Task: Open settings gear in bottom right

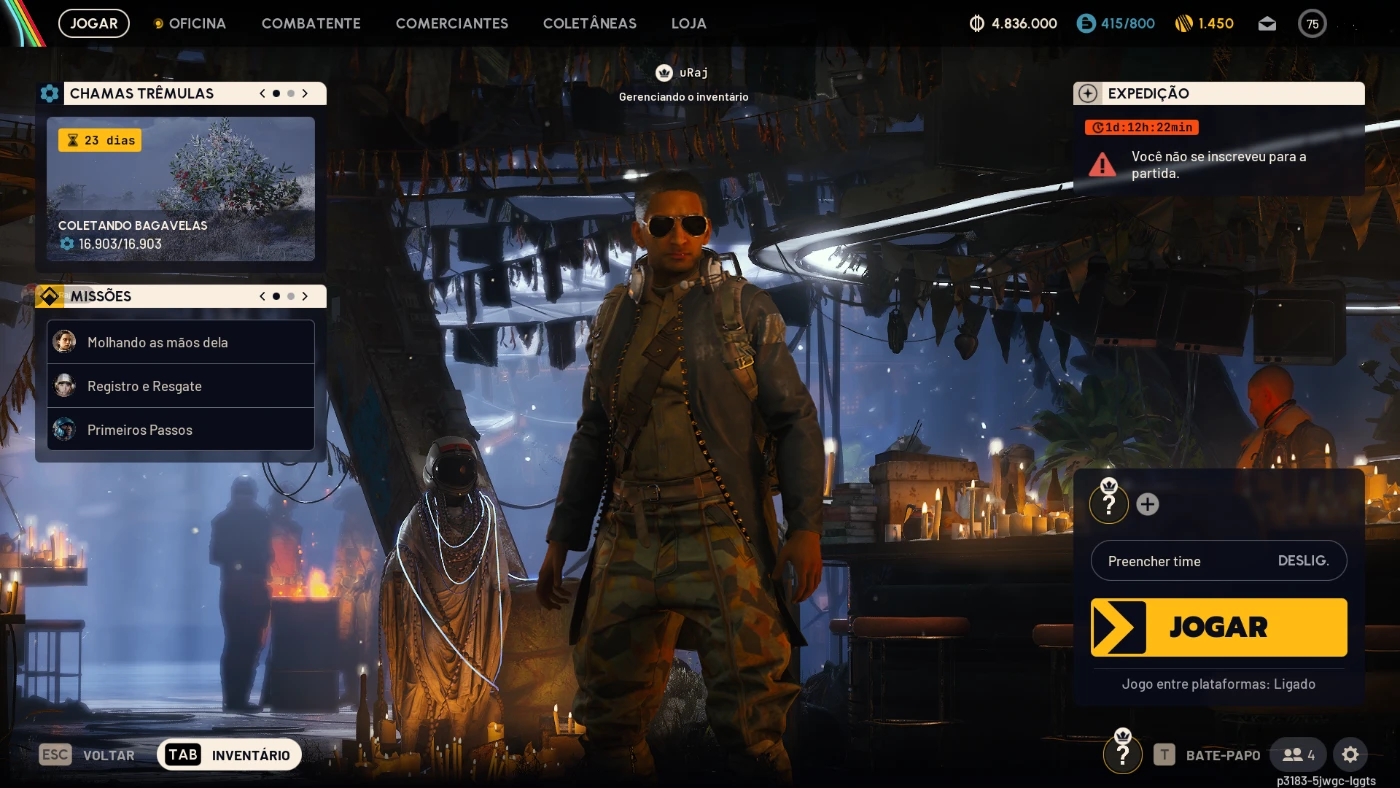Action: pyautogui.click(x=1350, y=755)
